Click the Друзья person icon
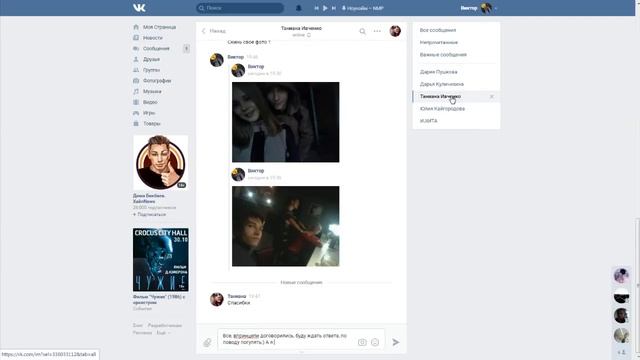 click(136, 59)
